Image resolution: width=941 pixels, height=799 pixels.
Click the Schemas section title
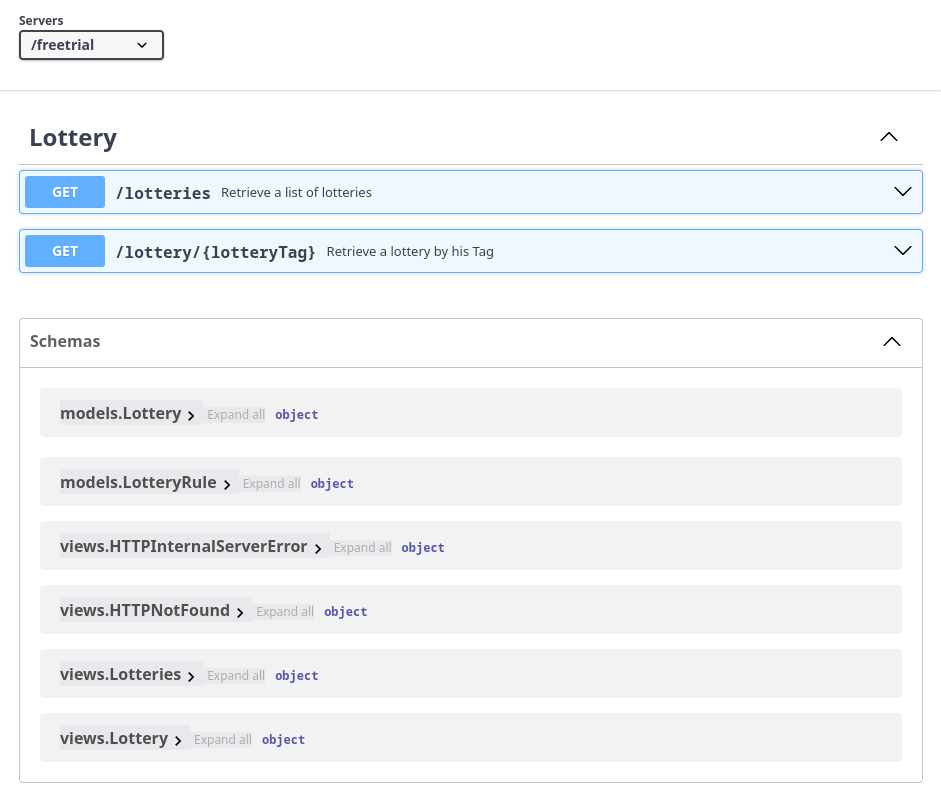point(65,341)
